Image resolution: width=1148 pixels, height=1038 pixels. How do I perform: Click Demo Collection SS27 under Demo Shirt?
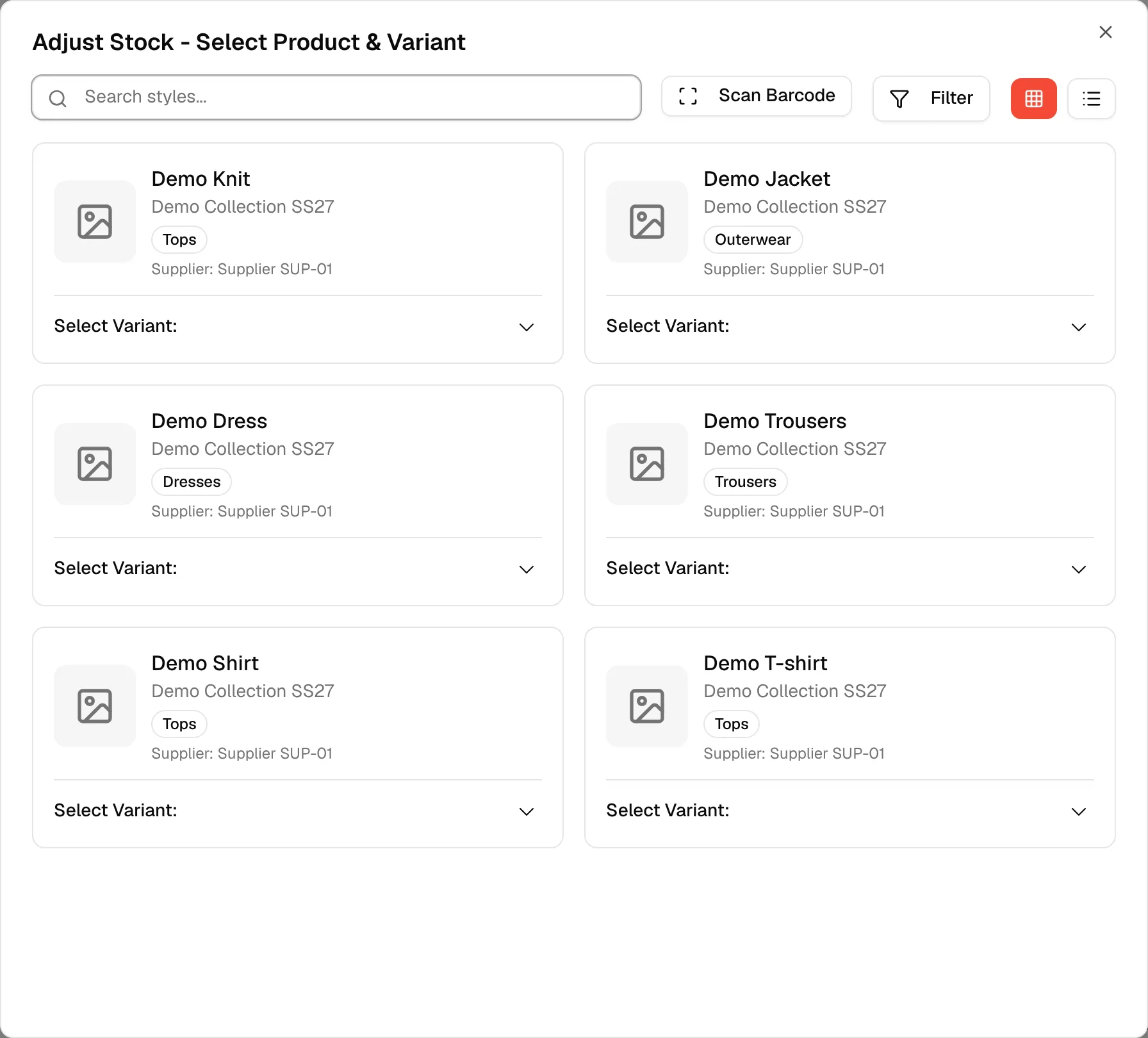click(243, 691)
